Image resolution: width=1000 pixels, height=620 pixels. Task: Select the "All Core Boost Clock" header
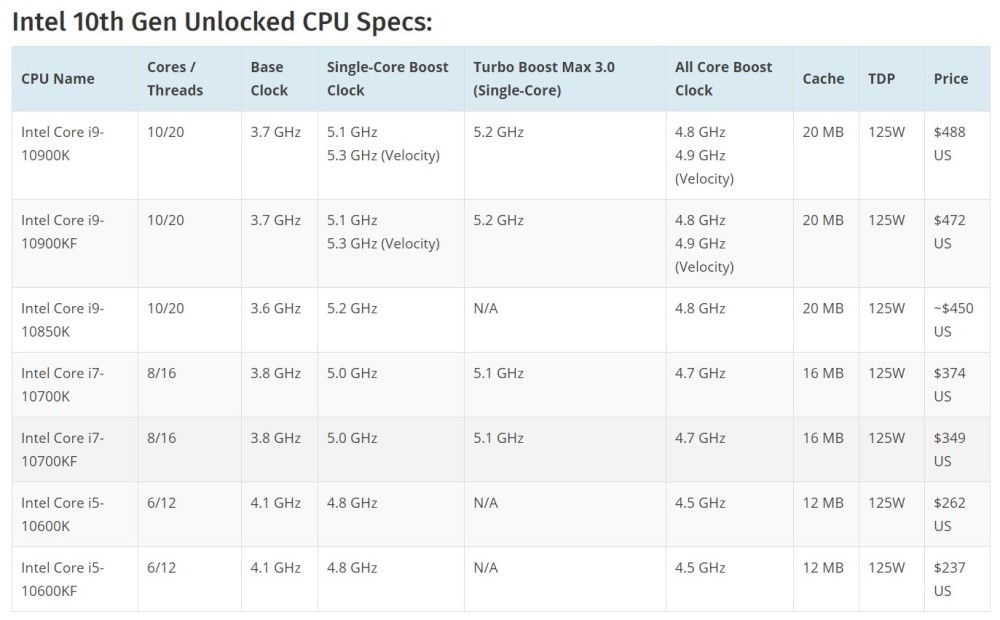tap(724, 79)
